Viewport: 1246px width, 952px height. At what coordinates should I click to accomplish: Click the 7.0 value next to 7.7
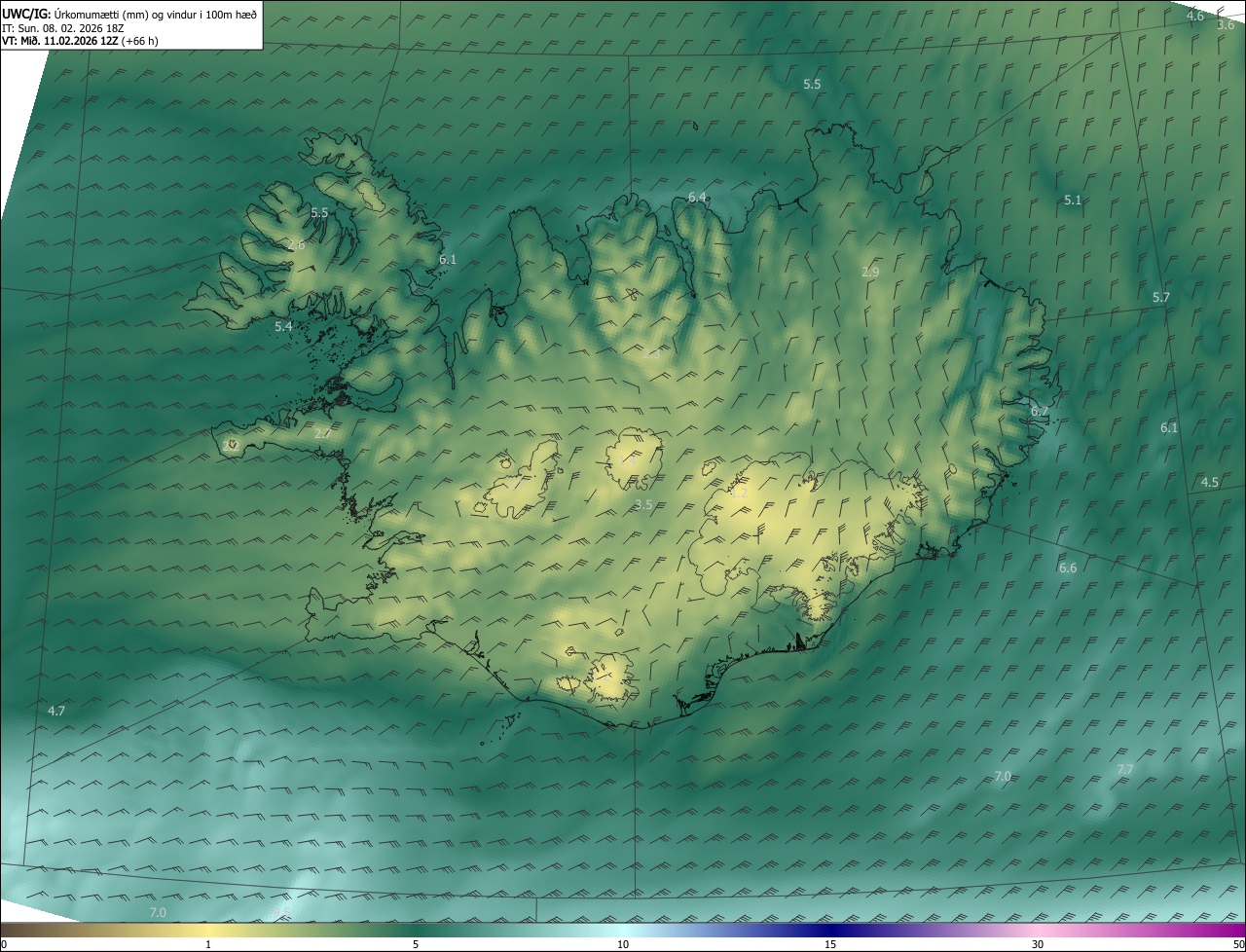[x=1003, y=776]
